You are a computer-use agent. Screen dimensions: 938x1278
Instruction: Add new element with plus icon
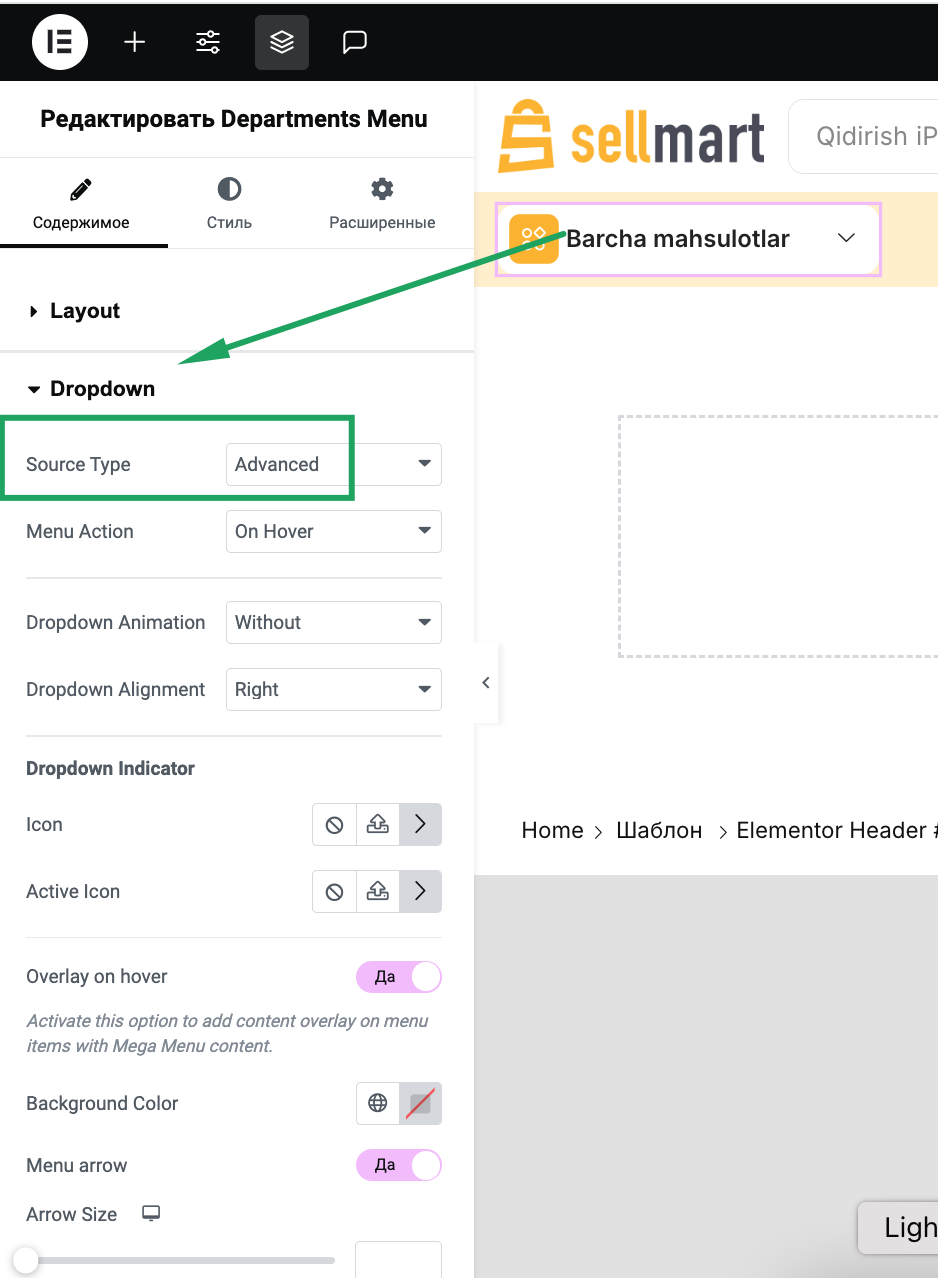(134, 42)
